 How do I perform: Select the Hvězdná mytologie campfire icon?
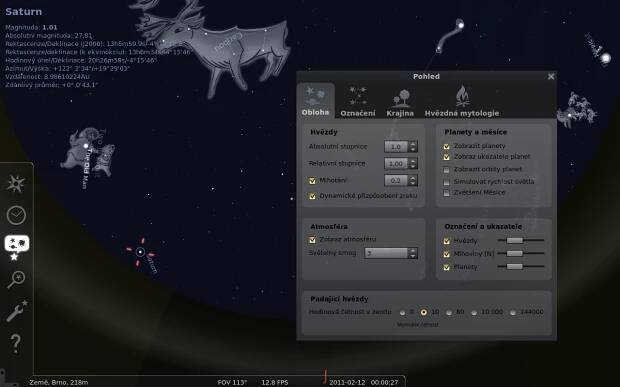[462, 102]
